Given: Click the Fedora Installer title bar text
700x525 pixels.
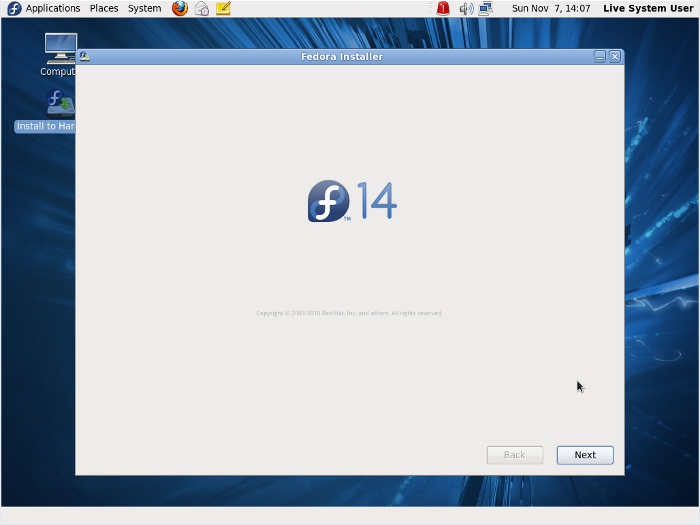Looking at the screenshot, I should [x=342, y=57].
